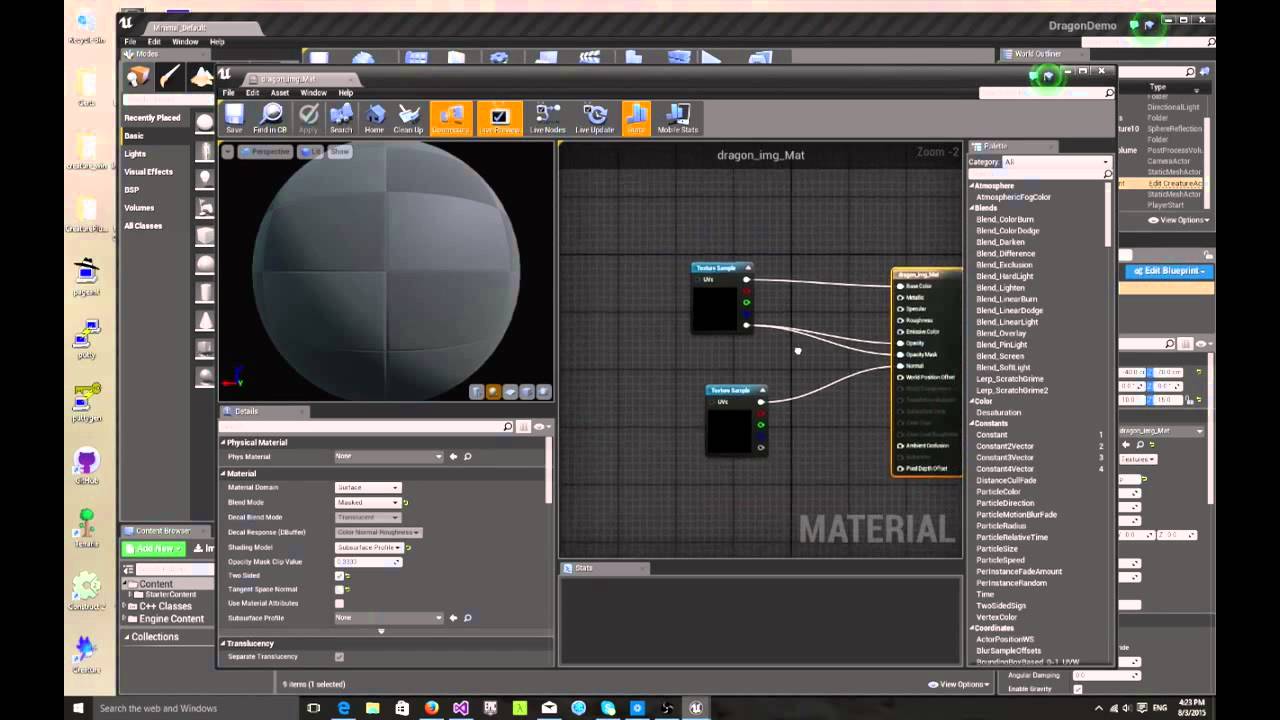The height and width of the screenshot is (720, 1280).
Task: Toggle the Live Preview toolbar icon
Action: point(499,118)
